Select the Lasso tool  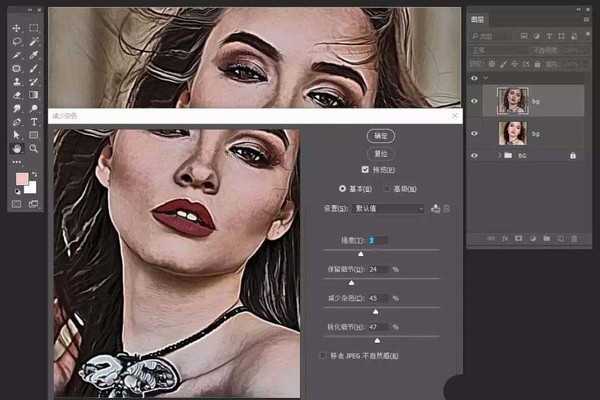coord(16,41)
